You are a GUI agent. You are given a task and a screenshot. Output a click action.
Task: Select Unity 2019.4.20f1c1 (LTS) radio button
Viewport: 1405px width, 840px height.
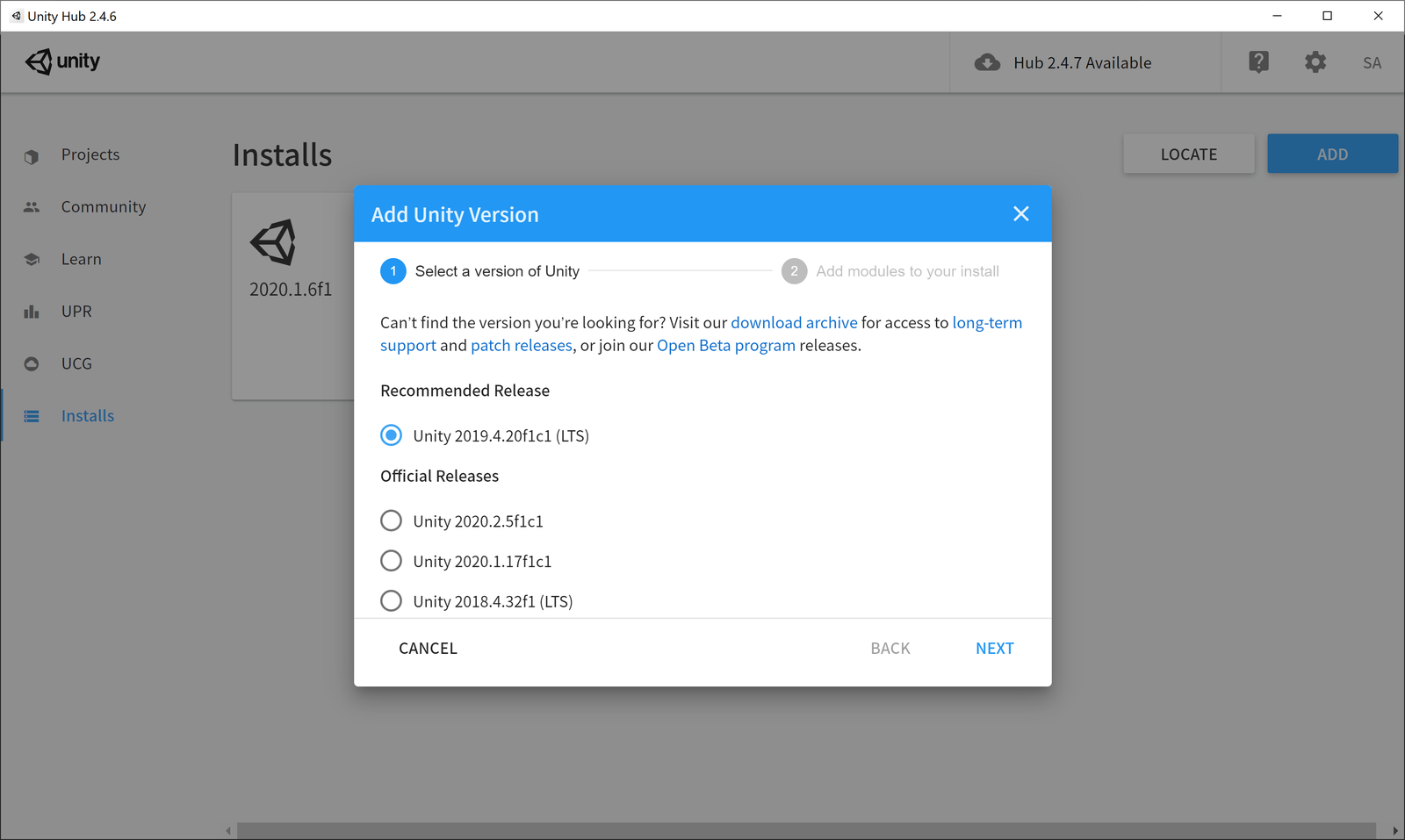point(391,435)
